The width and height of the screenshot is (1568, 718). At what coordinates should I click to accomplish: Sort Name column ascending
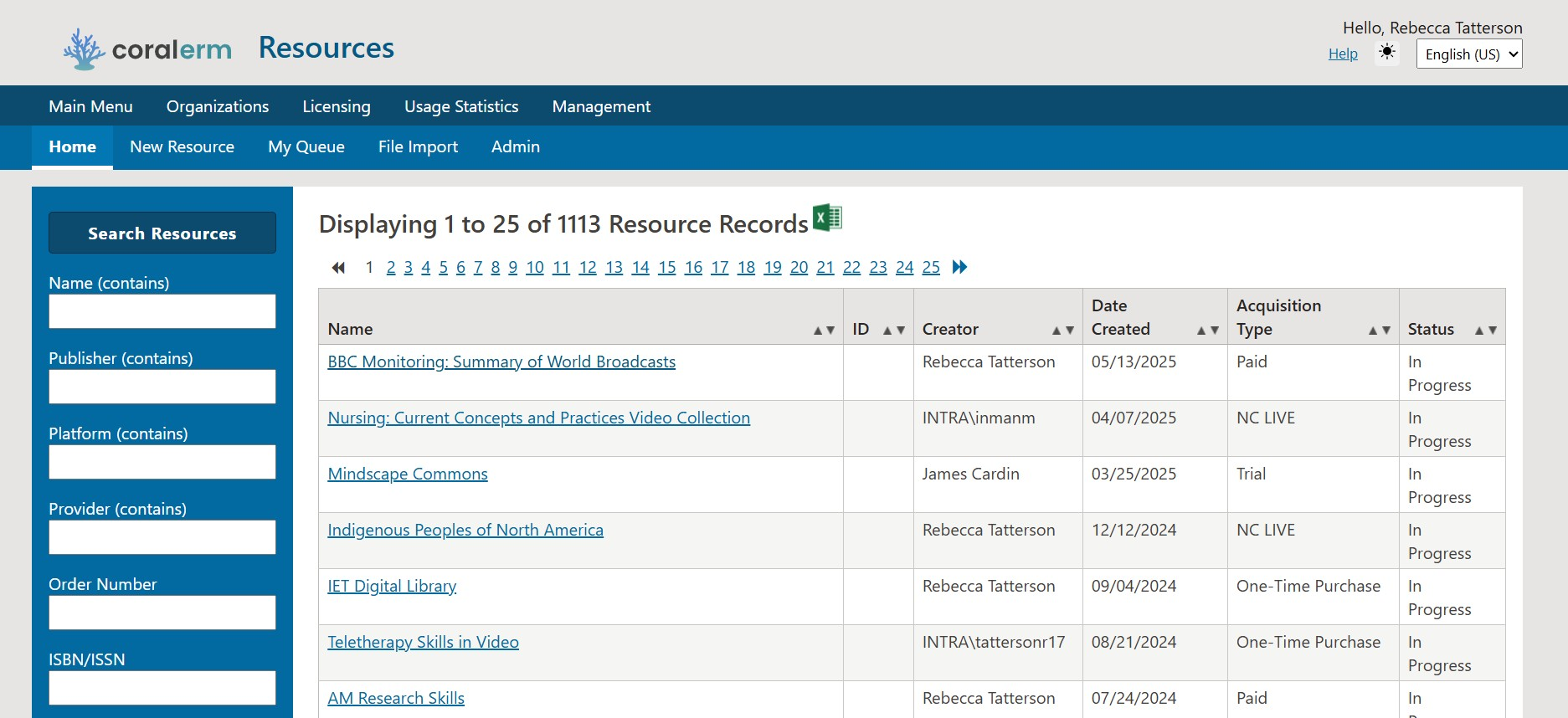pyautogui.click(x=819, y=331)
